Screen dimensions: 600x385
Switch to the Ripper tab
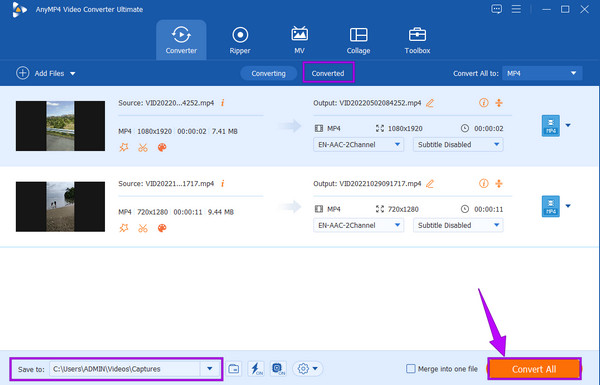[x=240, y=40]
